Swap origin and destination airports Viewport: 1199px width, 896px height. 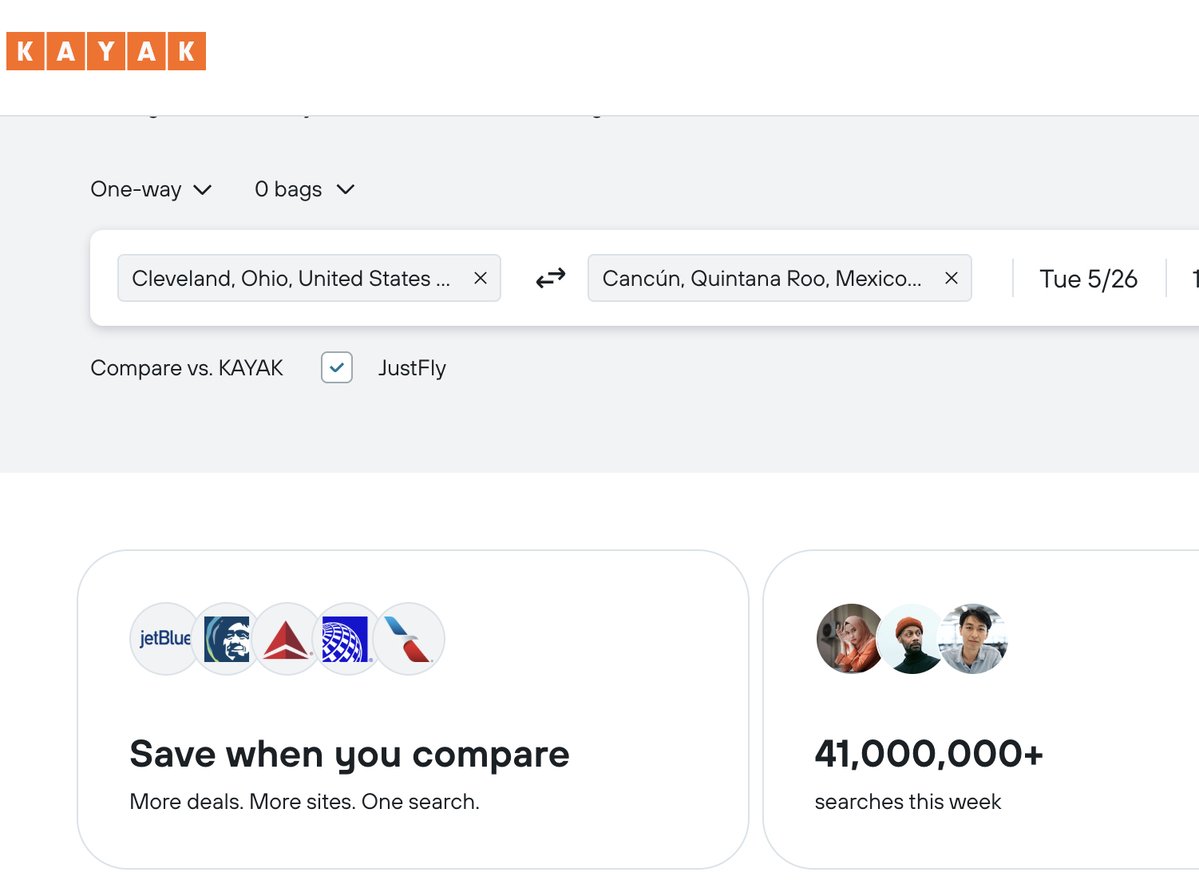551,278
